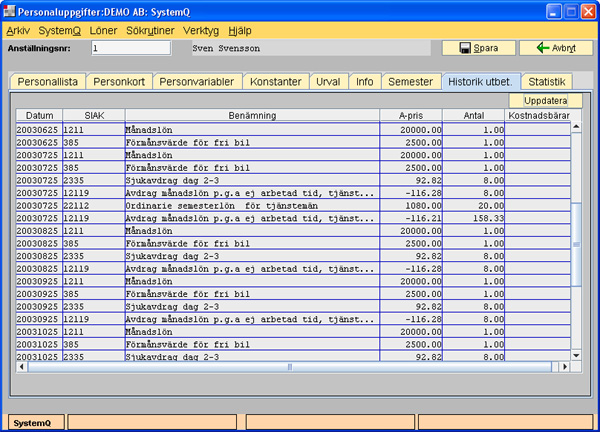Select the Ordinarie semesterlön row
This screenshot has height=432, width=600.
(250, 204)
